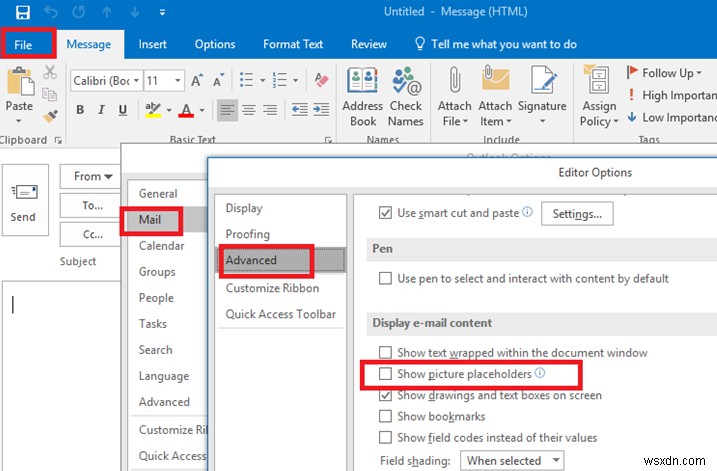Screen dimensions: 717x471
Task: Increase the paragraph indent
Action: (x=321, y=110)
